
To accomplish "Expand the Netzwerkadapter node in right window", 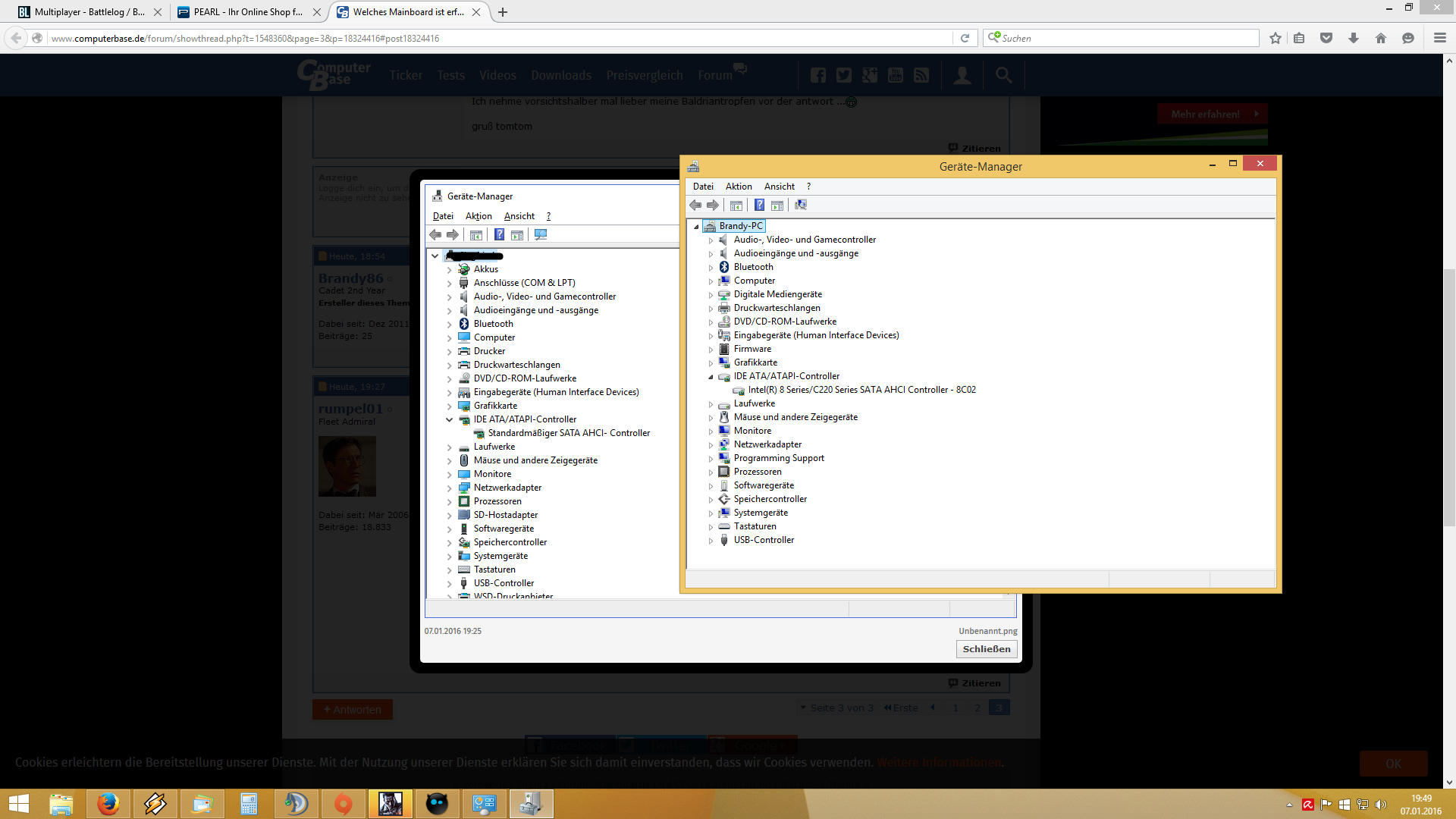I will tap(711, 445).
